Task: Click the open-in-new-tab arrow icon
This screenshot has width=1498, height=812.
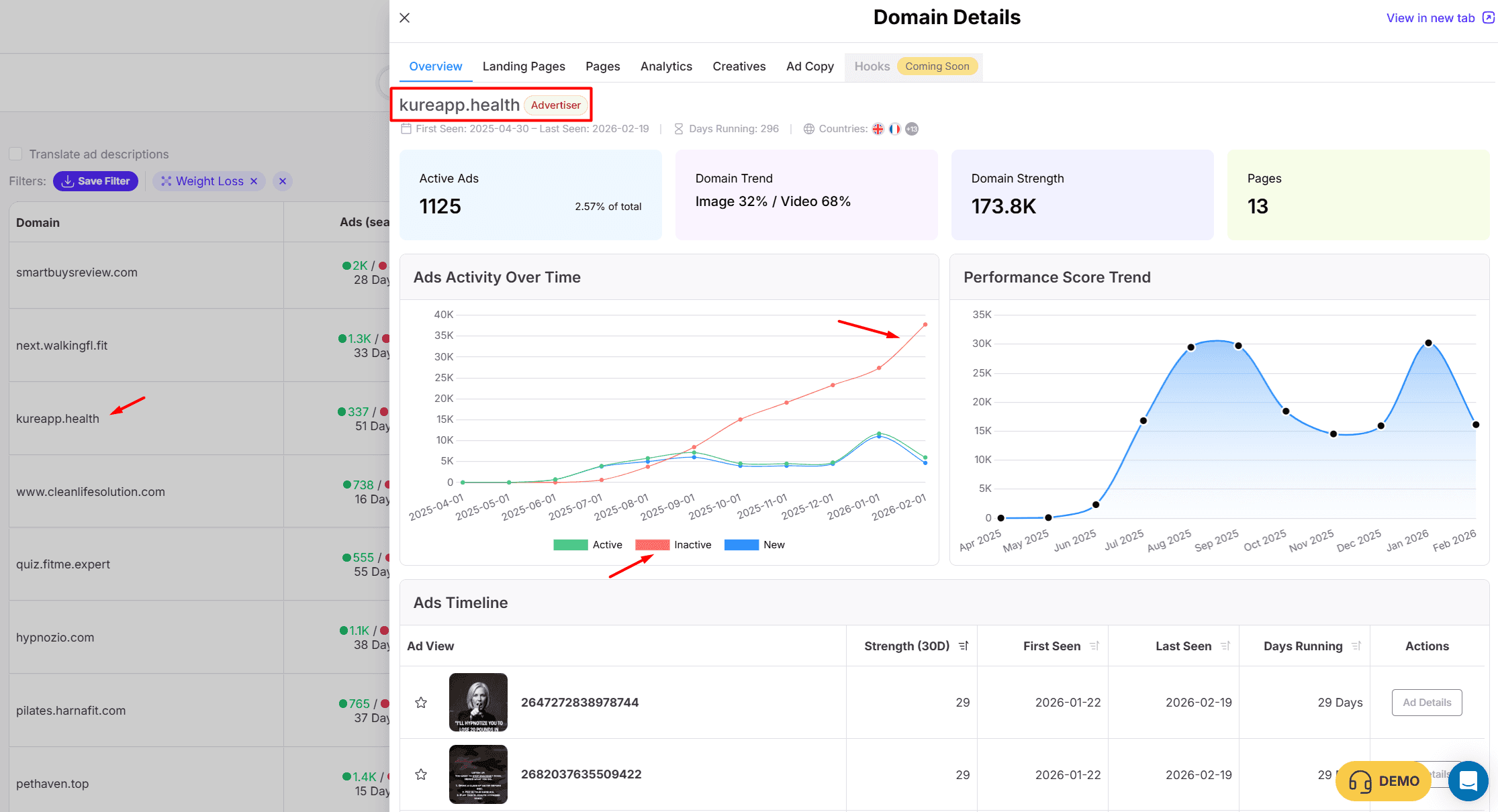Action: click(1488, 18)
